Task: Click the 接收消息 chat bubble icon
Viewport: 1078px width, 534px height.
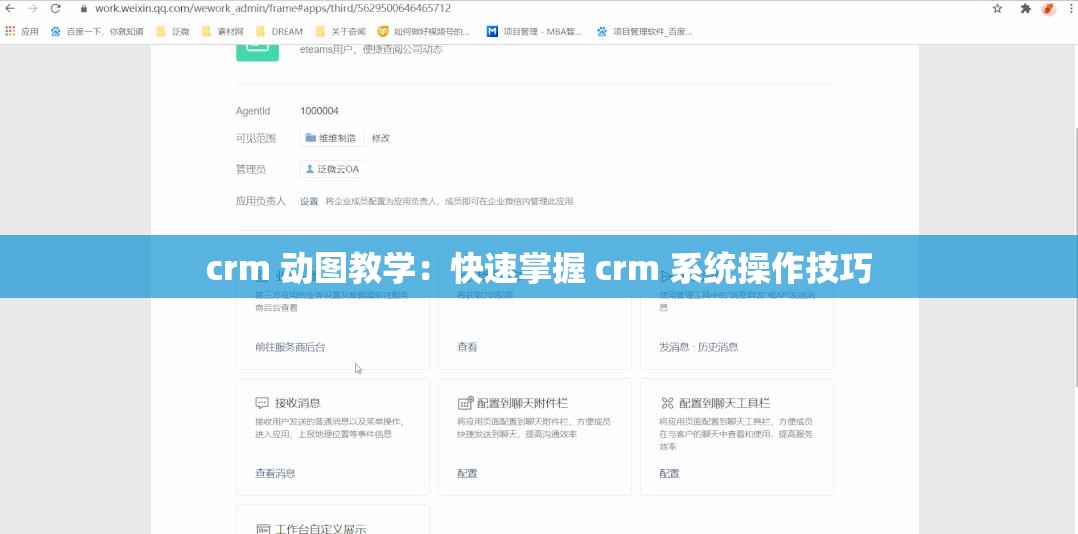Action: pyautogui.click(x=262, y=403)
